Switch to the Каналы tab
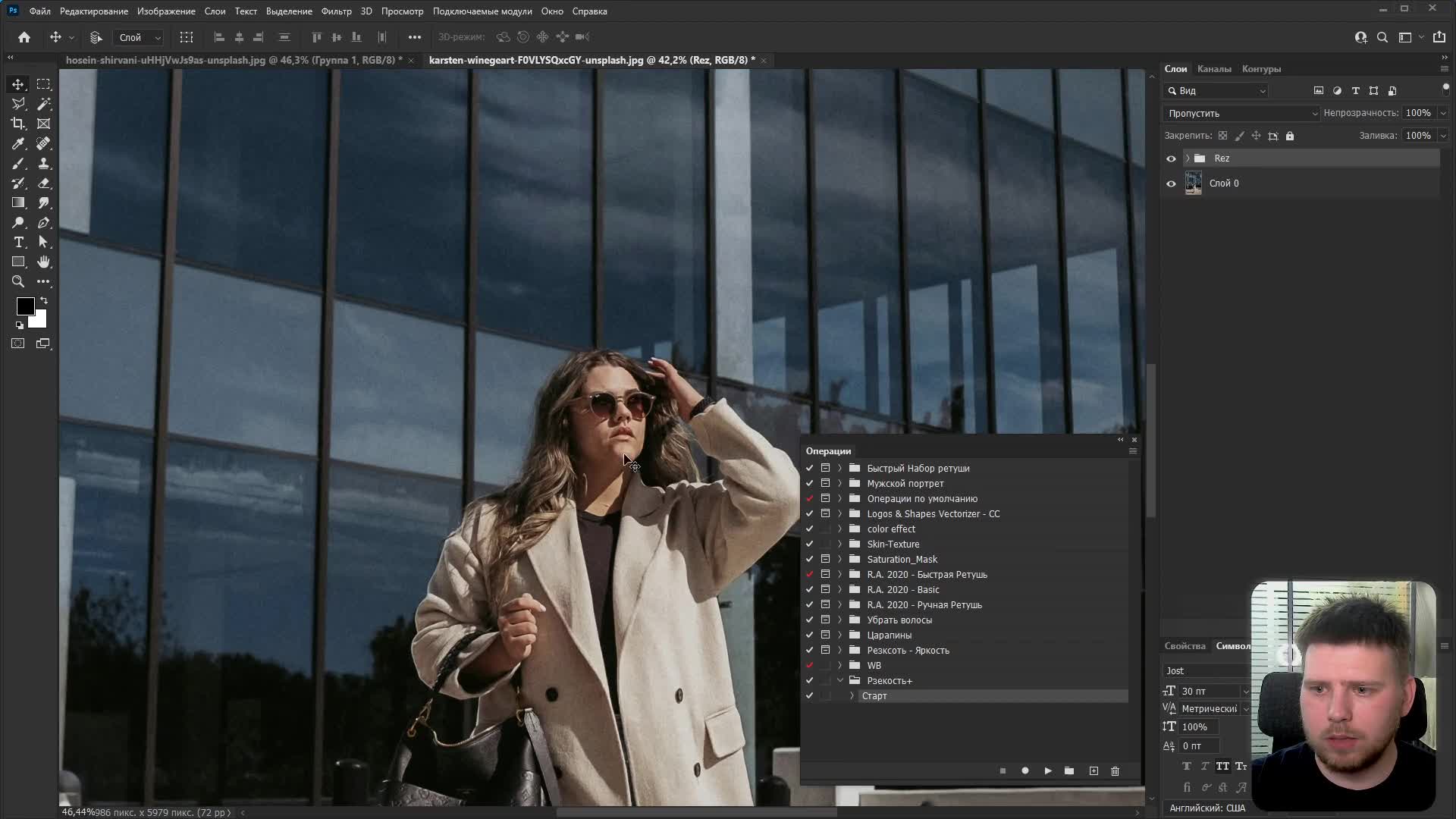Viewport: 1456px width, 819px height. click(x=1213, y=69)
